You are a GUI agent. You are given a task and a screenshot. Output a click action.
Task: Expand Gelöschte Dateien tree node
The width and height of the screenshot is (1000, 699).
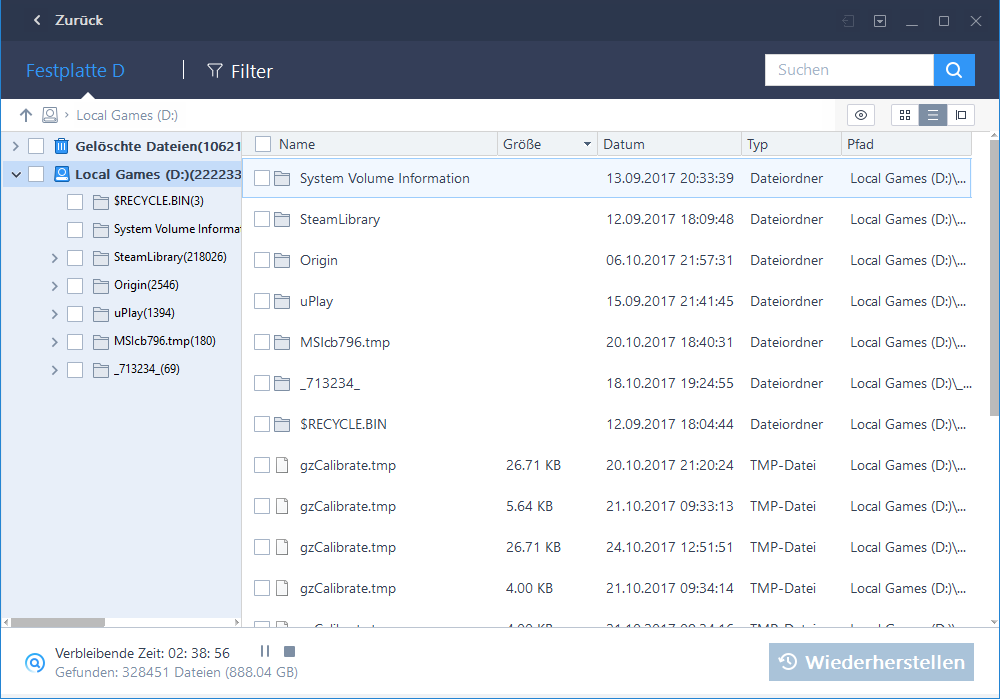coord(15,146)
